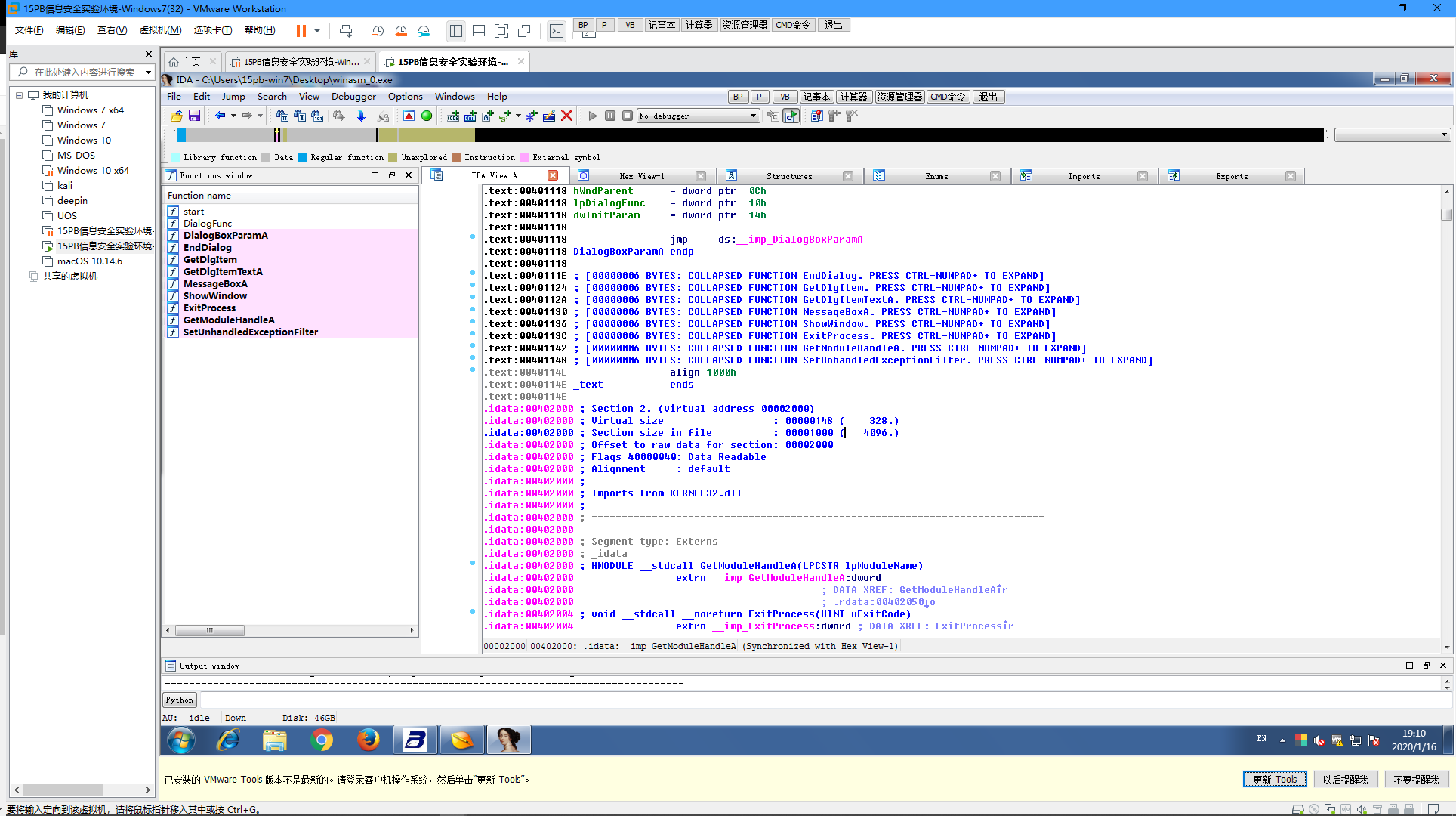
Task: Terminate process with stop button
Action: click(628, 116)
